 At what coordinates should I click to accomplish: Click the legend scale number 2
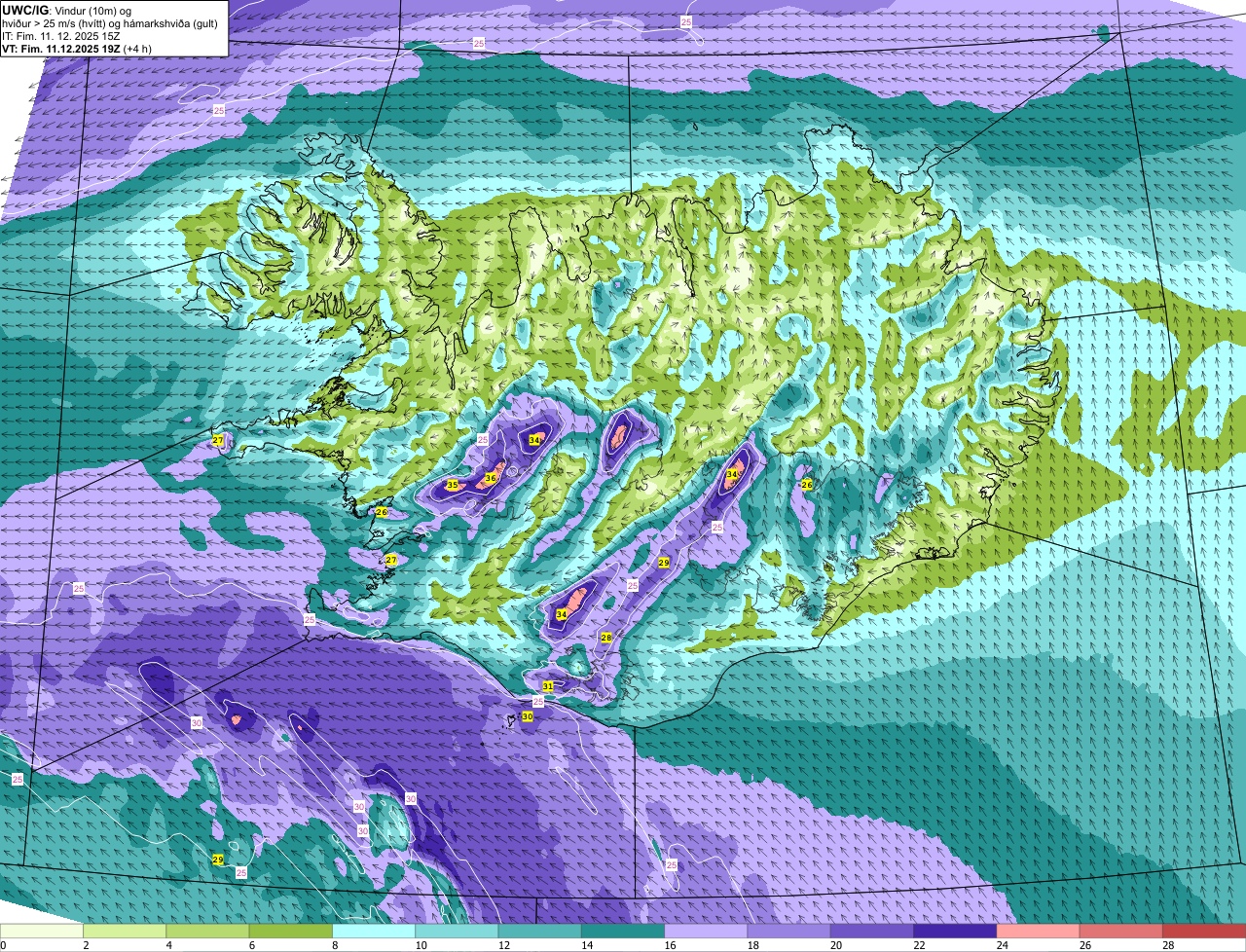pyautogui.click(x=86, y=945)
